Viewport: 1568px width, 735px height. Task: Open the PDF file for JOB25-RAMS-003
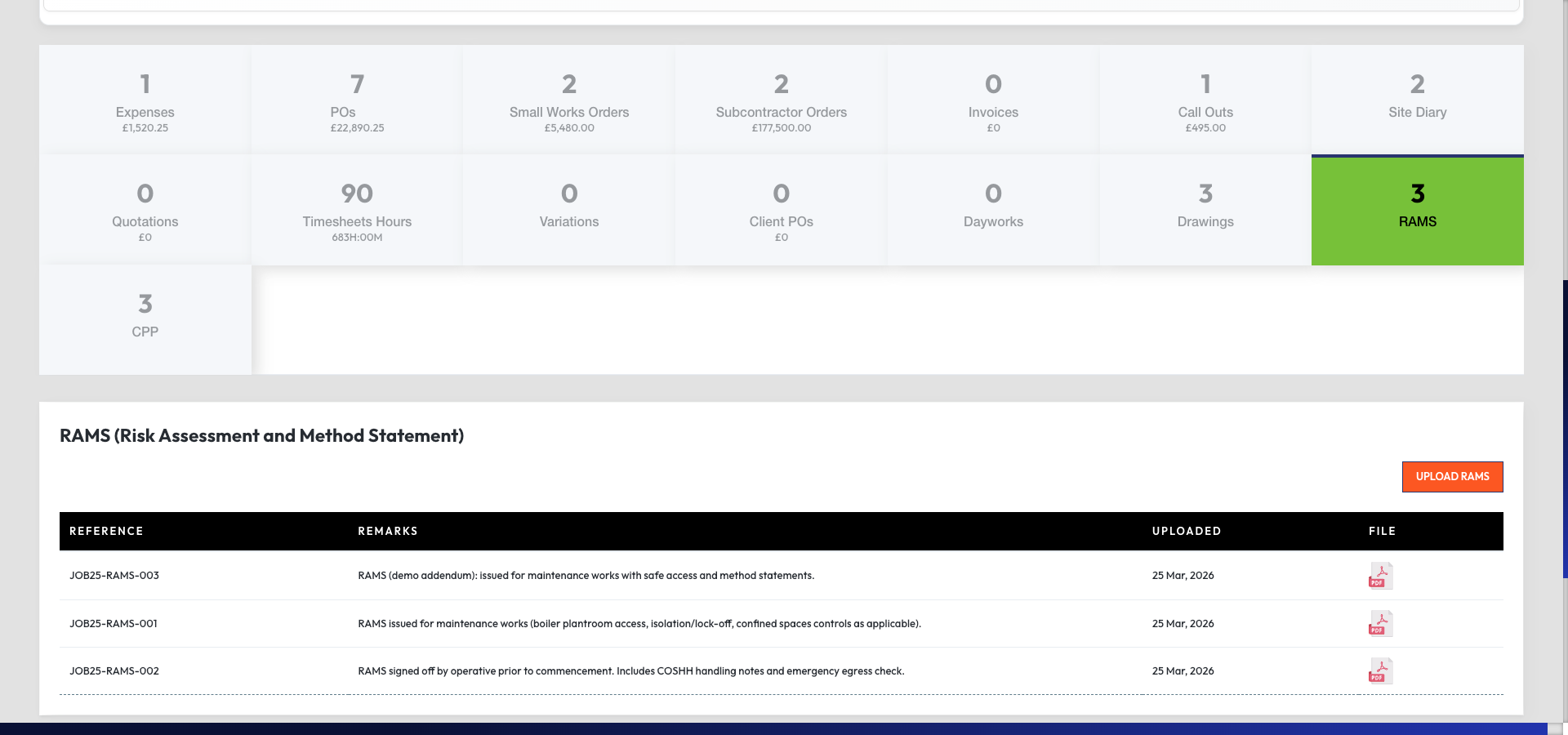point(1379,575)
